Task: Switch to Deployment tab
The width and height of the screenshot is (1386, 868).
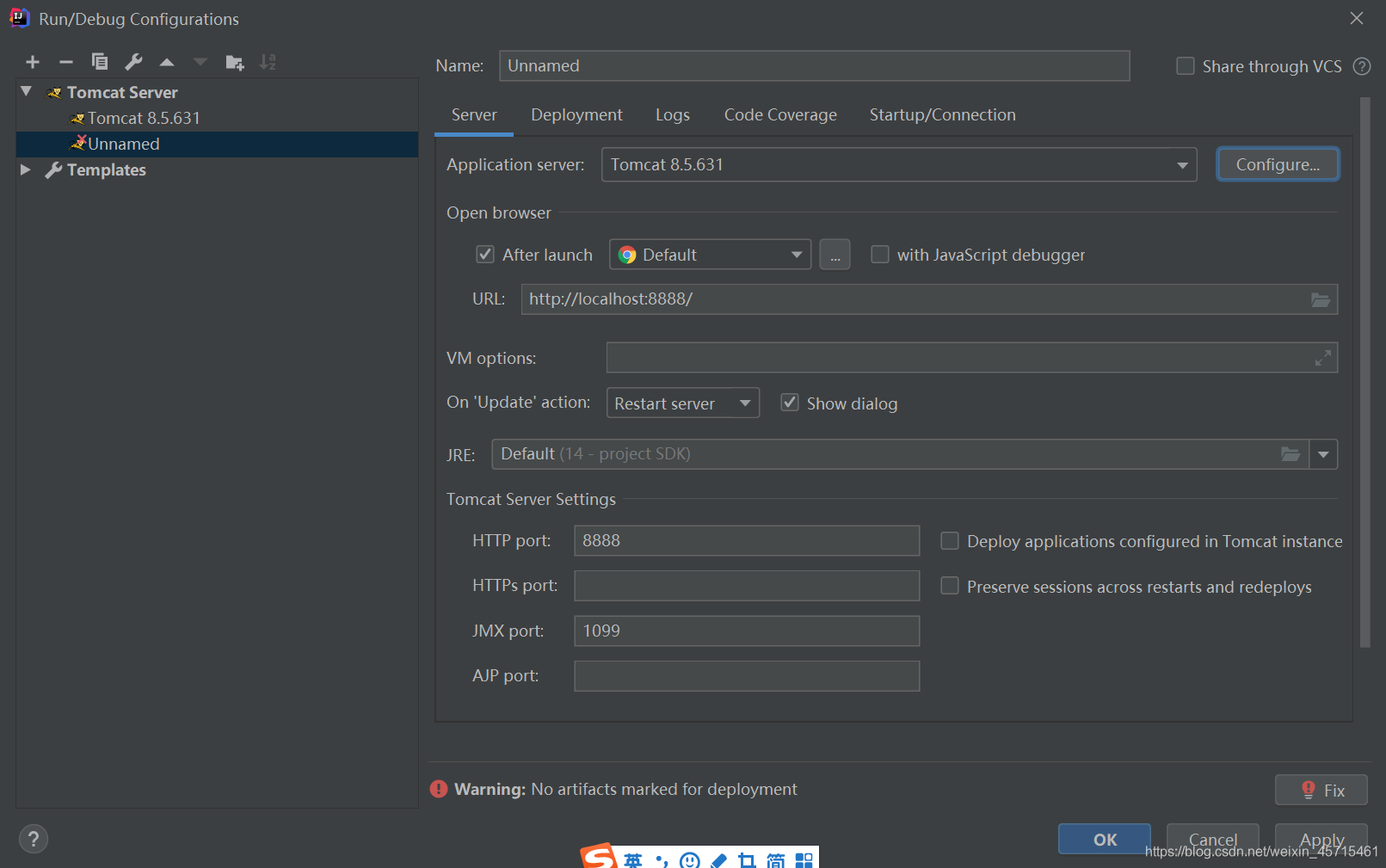Action: click(576, 115)
